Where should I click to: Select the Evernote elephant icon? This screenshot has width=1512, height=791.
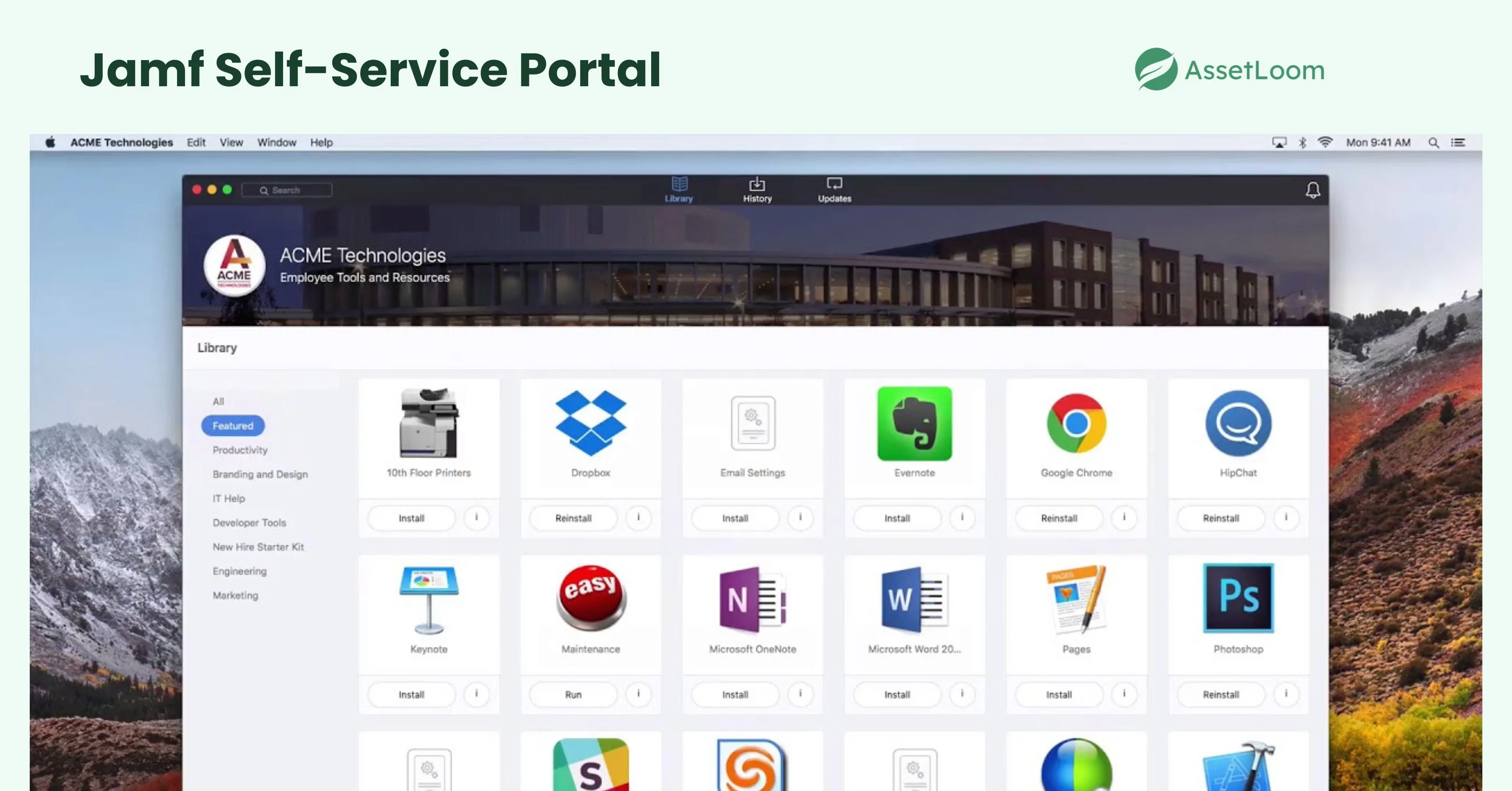914,423
